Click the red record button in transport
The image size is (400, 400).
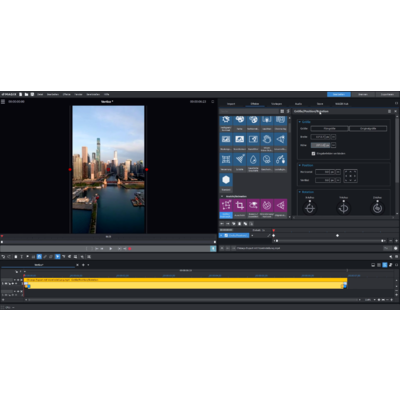pyautogui.click(x=130, y=249)
